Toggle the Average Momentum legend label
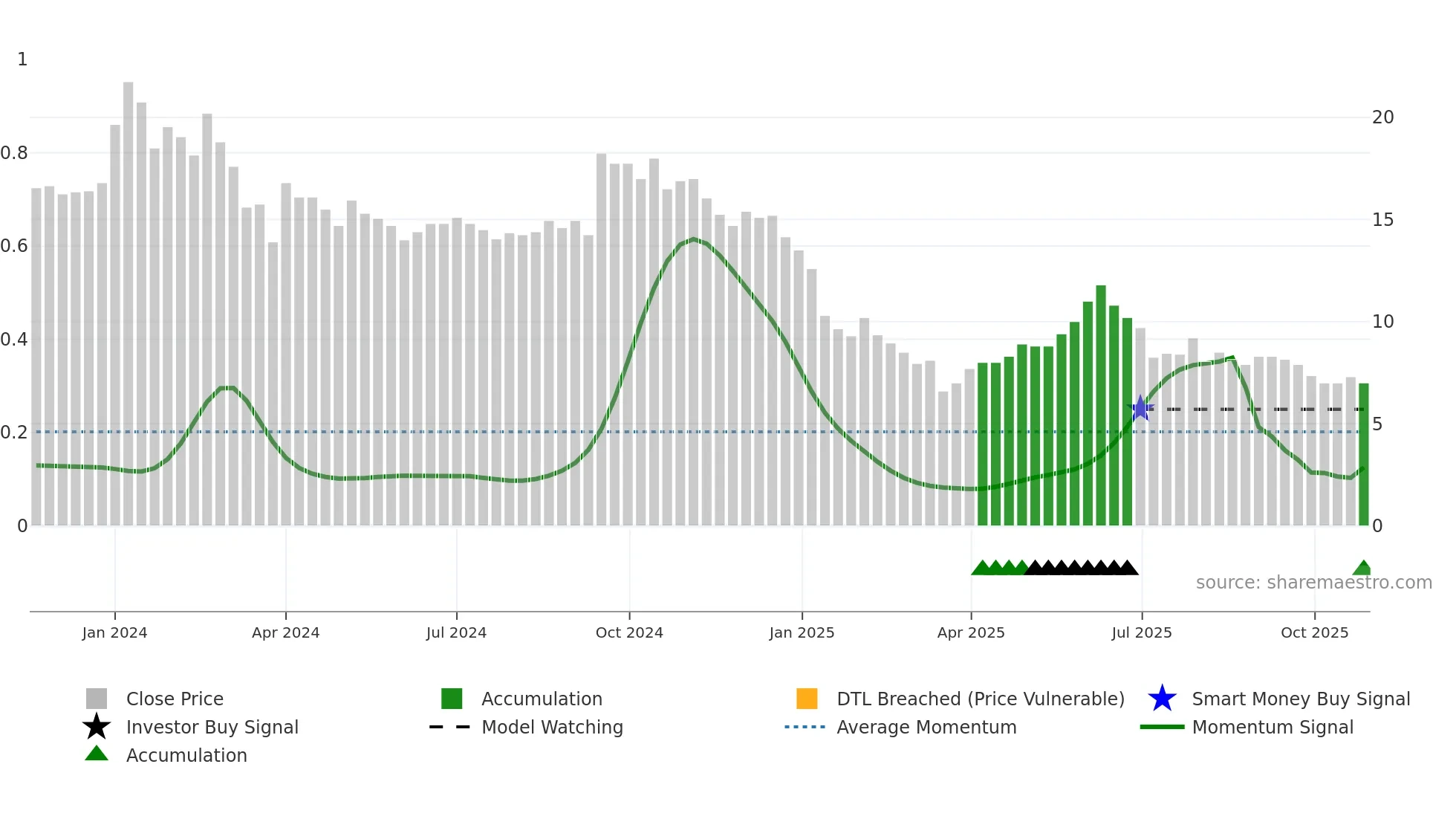The width and height of the screenshot is (1456, 819). (926, 727)
